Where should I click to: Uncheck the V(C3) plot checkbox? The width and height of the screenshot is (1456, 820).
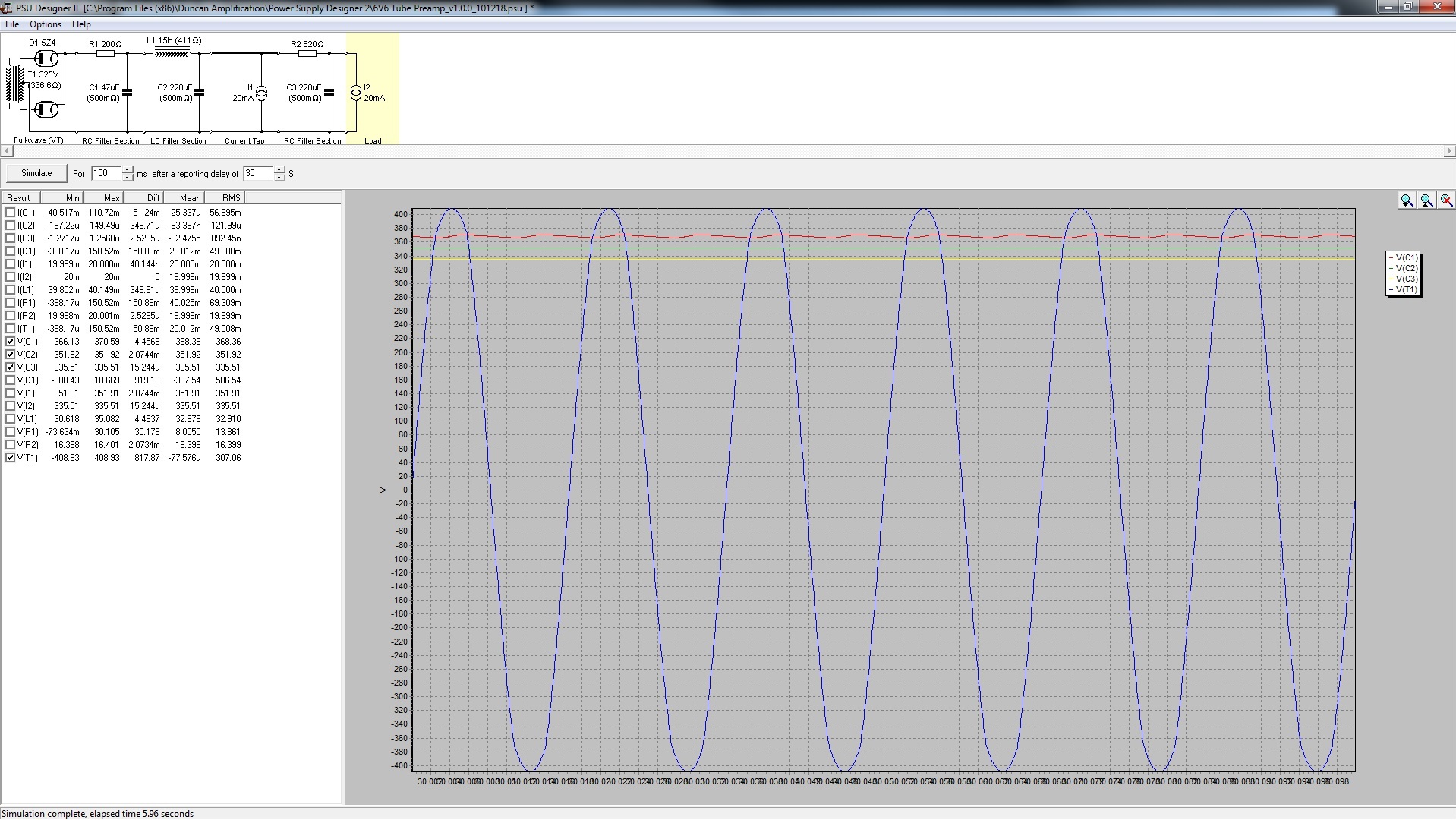tap(11, 367)
